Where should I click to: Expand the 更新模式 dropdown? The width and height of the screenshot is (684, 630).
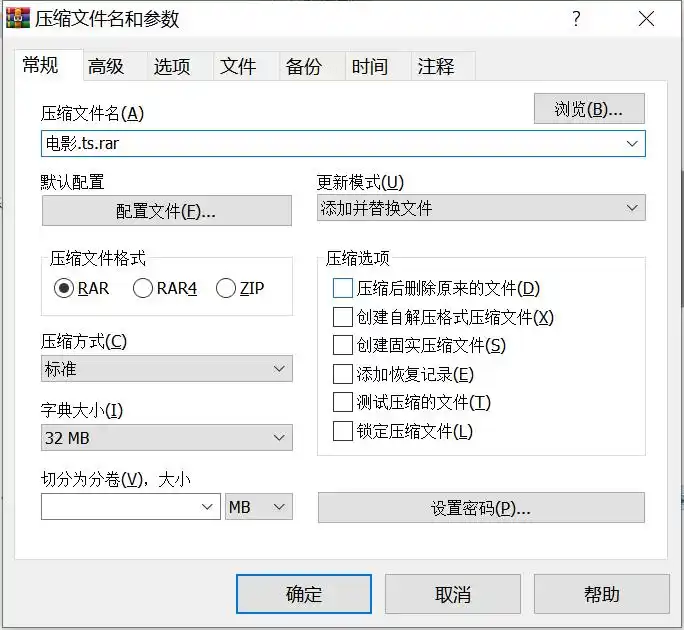point(481,208)
